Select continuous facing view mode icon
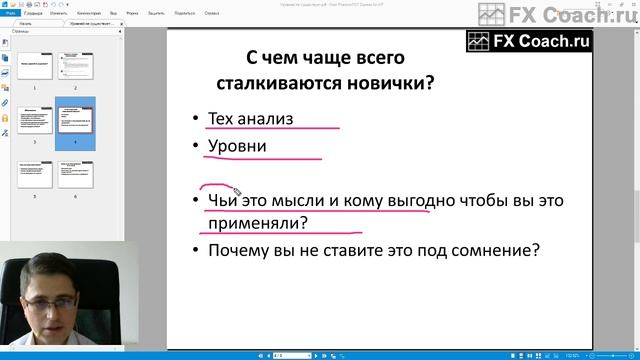The width and height of the screenshot is (640, 360). click(x=538, y=356)
